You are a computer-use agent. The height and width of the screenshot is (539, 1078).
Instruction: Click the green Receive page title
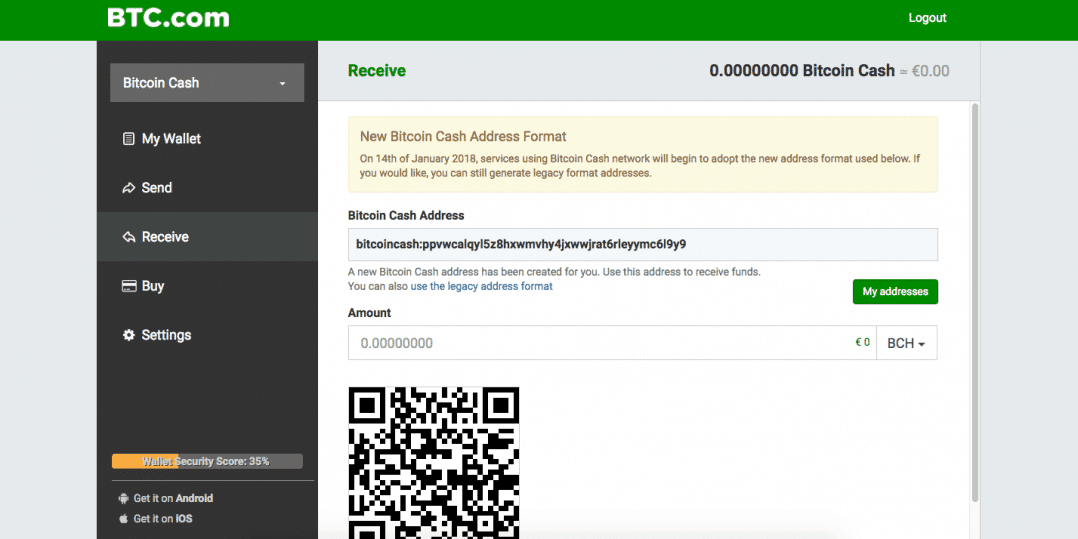tap(377, 71)
